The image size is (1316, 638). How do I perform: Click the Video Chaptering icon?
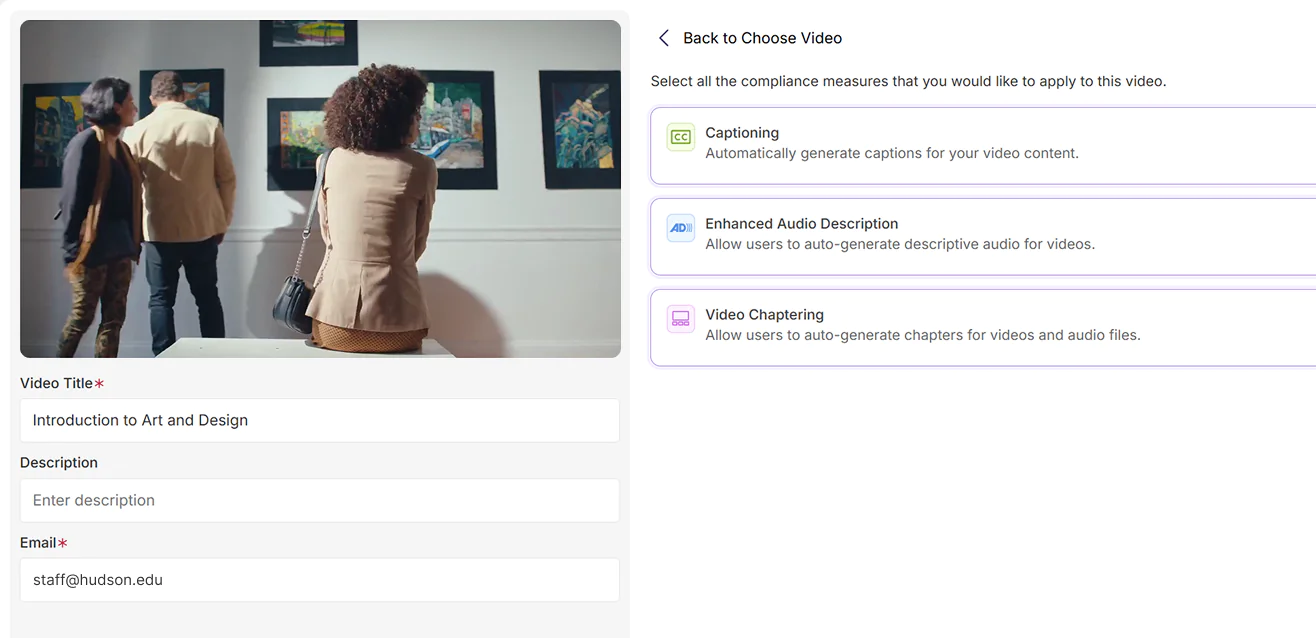[x=680, y=319]
